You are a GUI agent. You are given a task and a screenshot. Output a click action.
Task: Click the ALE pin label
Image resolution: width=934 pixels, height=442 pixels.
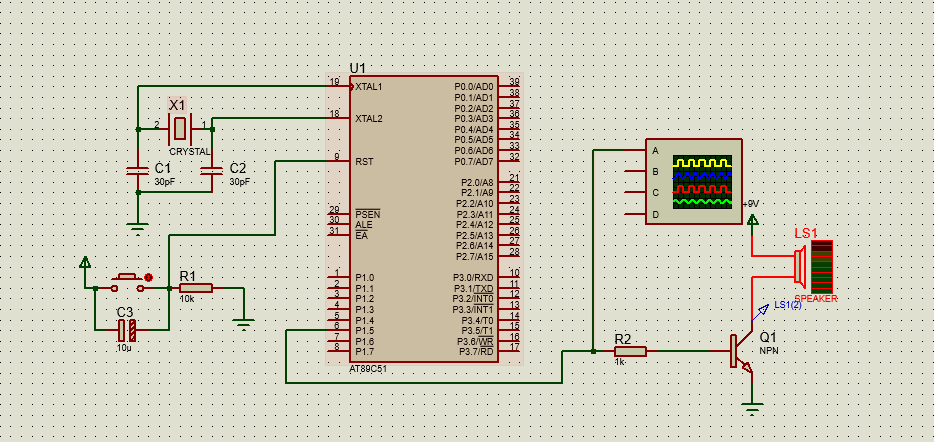[x=363, y=225]
